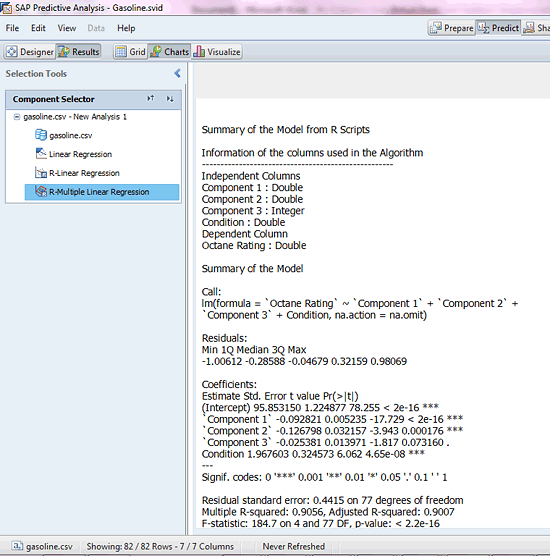The height and width of the screenshot is (556, 550).
Task: Open the View menu
Action: point(67,28)
